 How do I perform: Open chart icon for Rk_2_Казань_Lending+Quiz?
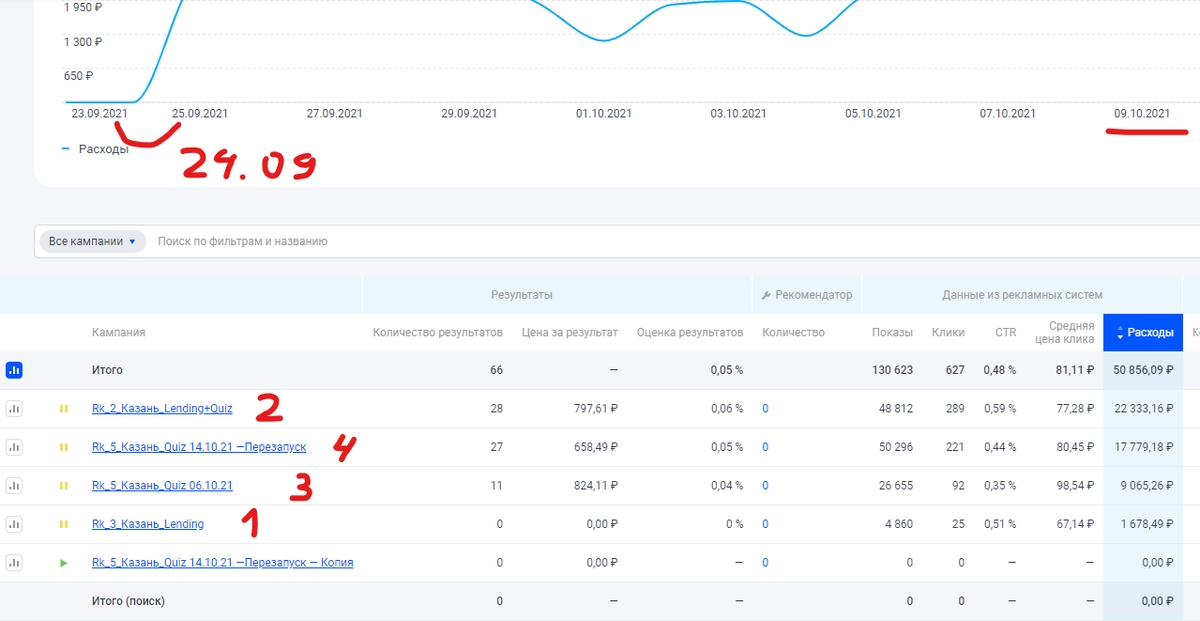[15, 409]
